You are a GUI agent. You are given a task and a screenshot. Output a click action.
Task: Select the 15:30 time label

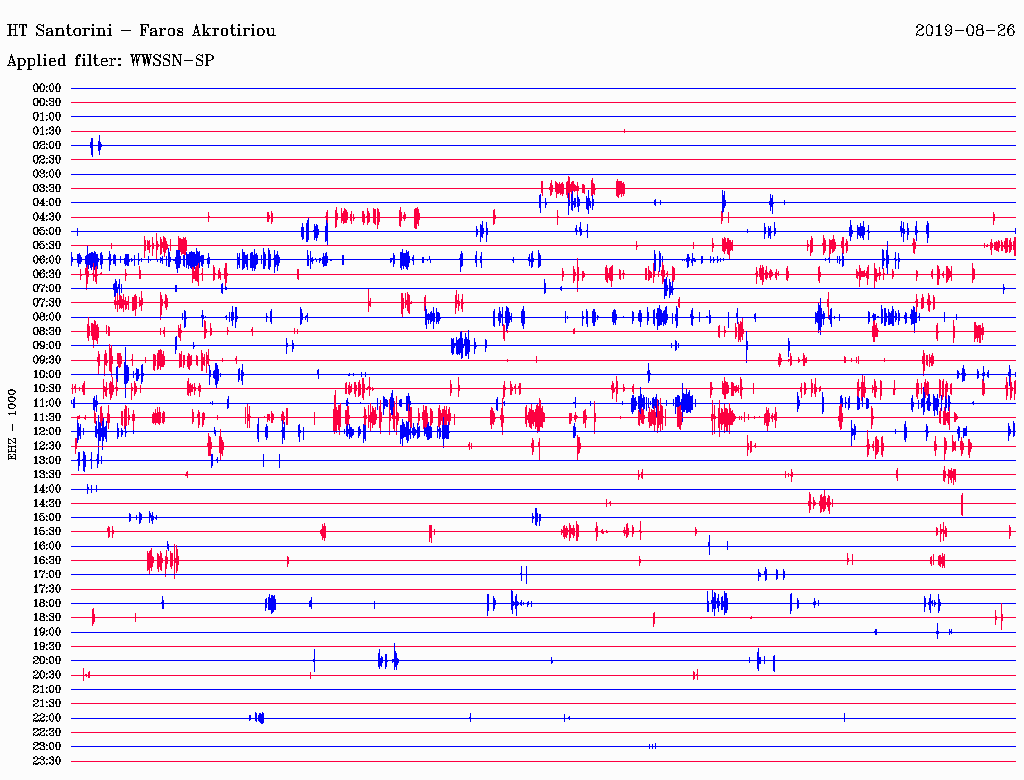point(46,532)
